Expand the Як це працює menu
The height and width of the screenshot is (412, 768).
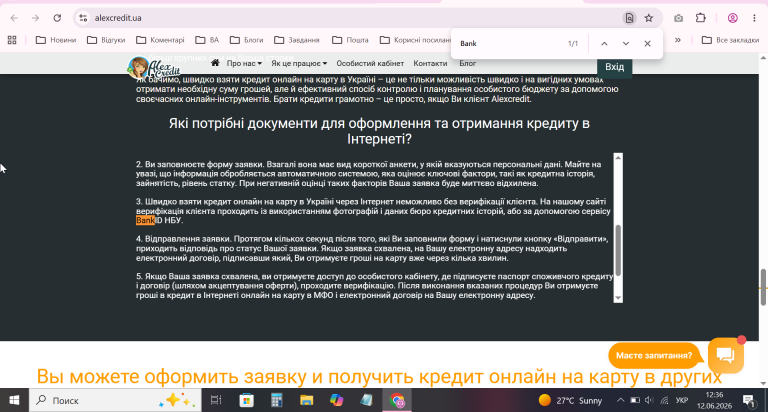pyautogui.click(x=299, y=64)
